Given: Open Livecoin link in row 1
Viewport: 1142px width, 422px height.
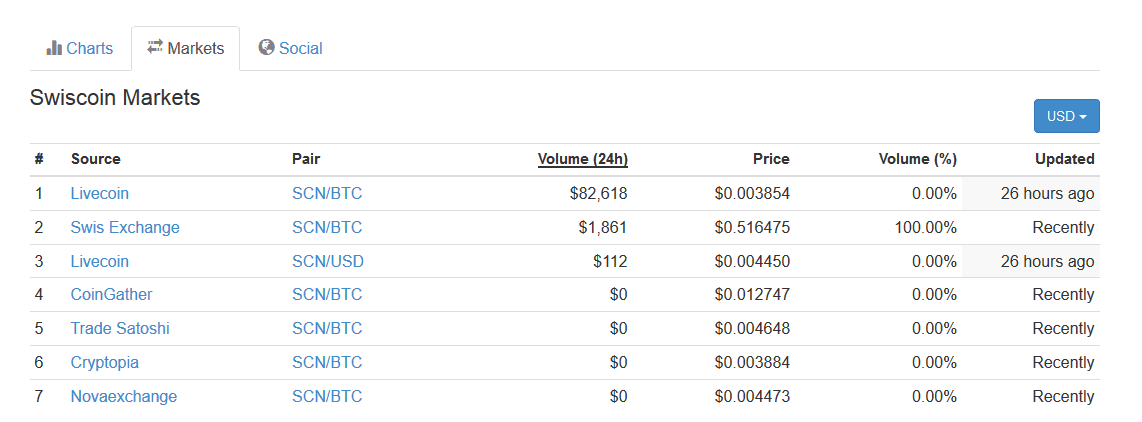Looking at the screenshot, I should point(100,193).
